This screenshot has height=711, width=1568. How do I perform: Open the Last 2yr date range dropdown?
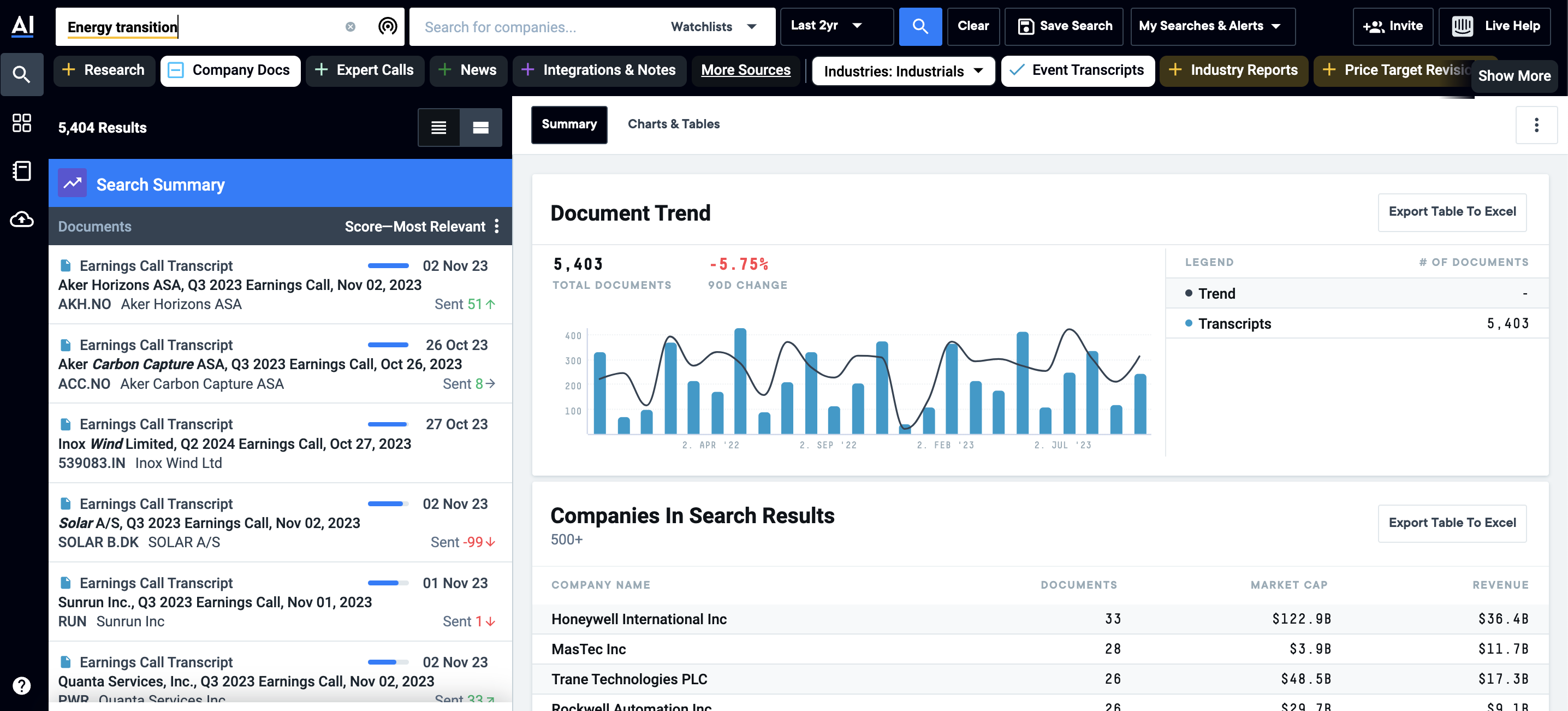(x=836, y=26)
